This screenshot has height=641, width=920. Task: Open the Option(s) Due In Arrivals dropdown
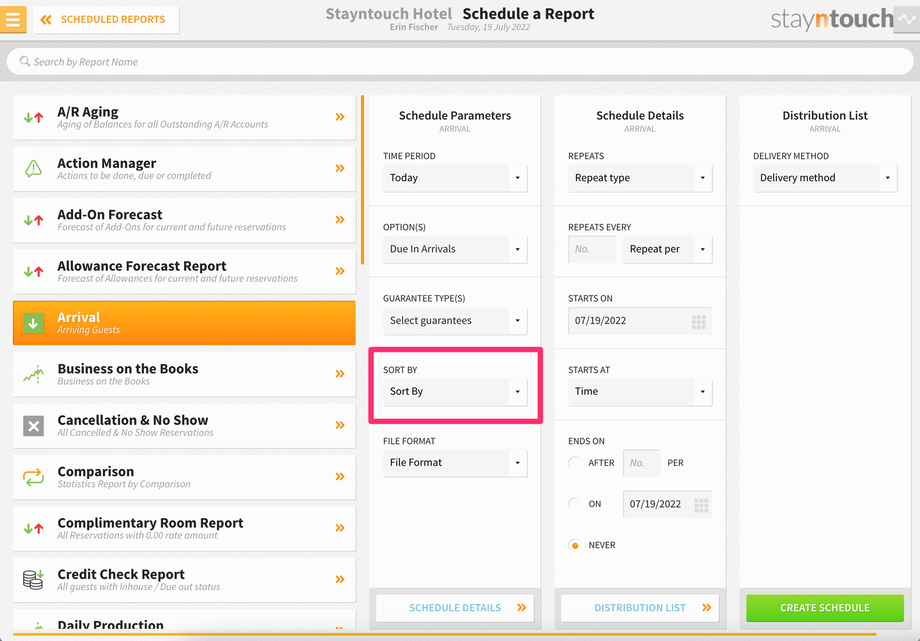click(x=455, y=249)
